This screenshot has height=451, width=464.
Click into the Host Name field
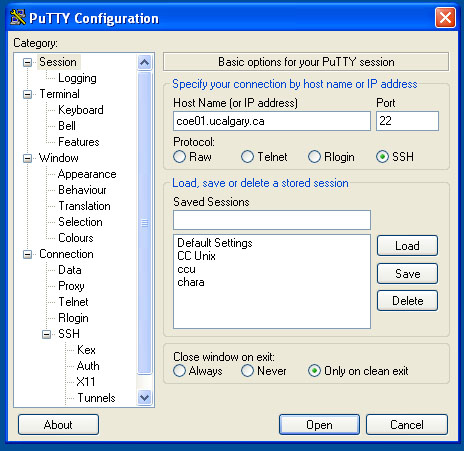(x=272, y=121)
